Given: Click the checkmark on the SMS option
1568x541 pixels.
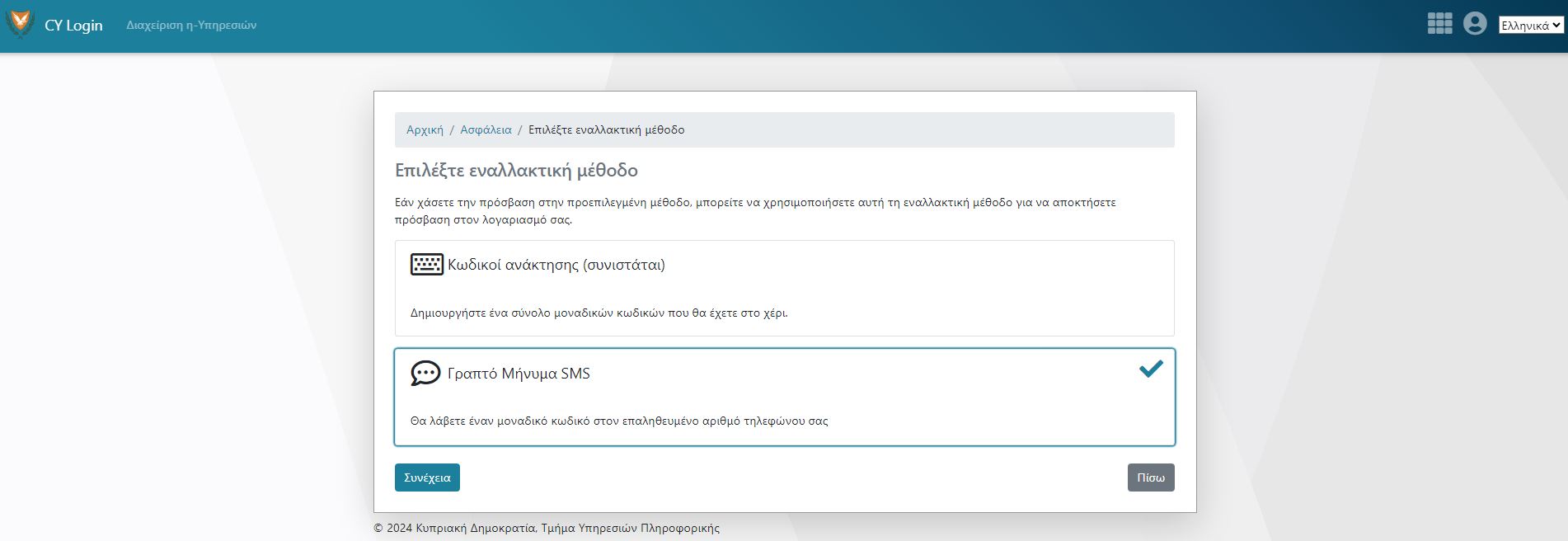Looking at the screenshot, I should [x=1150, y=369].
